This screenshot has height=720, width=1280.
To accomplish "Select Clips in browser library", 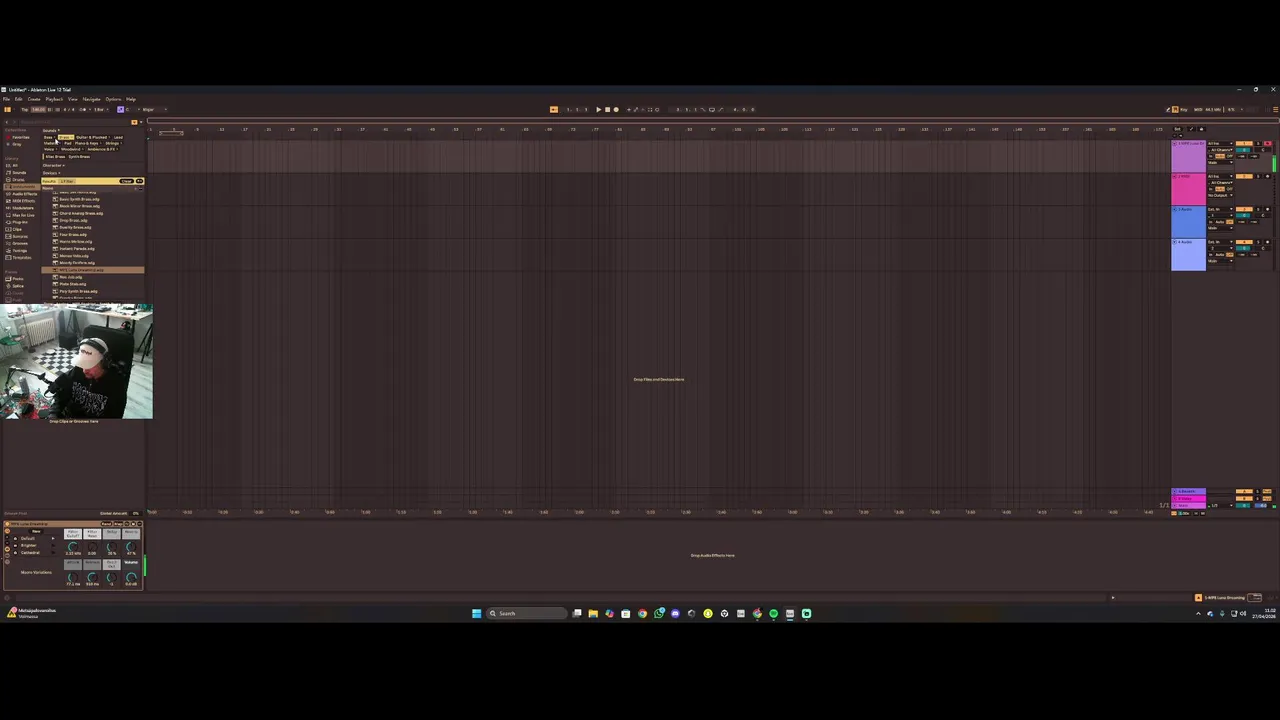I will click(15, 229).
